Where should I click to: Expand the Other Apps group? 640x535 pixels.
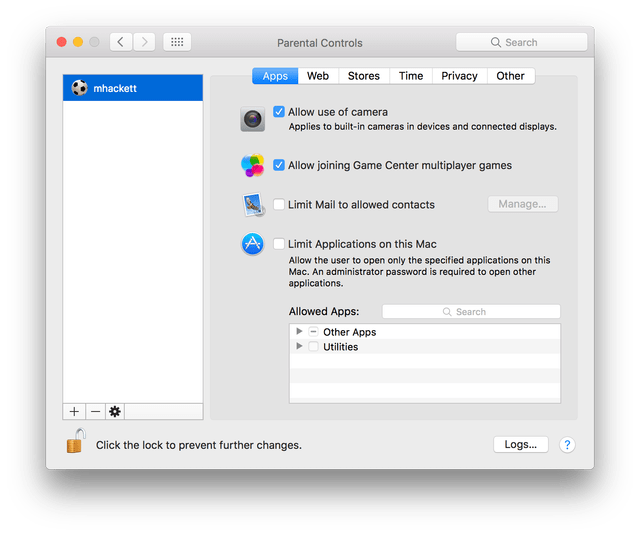coord(299,331)
